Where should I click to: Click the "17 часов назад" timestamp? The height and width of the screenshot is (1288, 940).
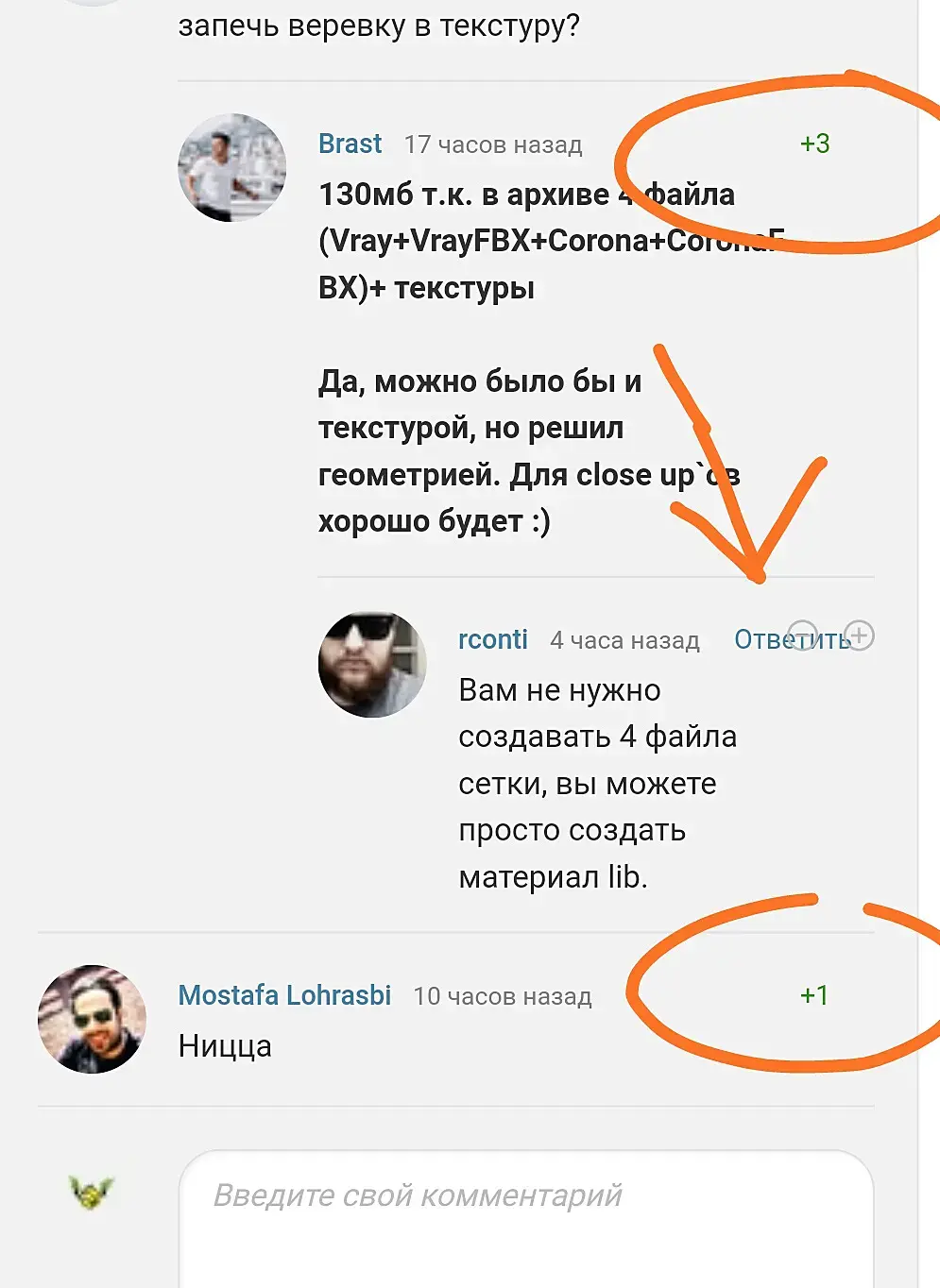(x=493, y=144)
